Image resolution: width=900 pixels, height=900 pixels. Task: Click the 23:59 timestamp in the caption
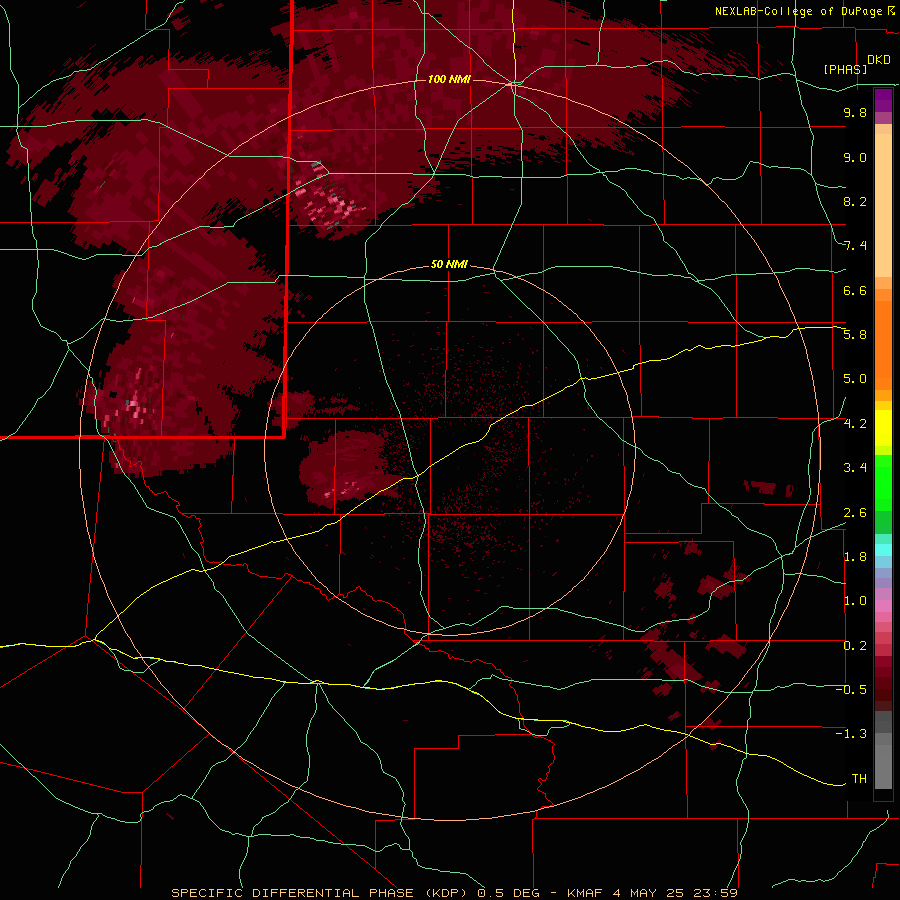pos(717,893)
